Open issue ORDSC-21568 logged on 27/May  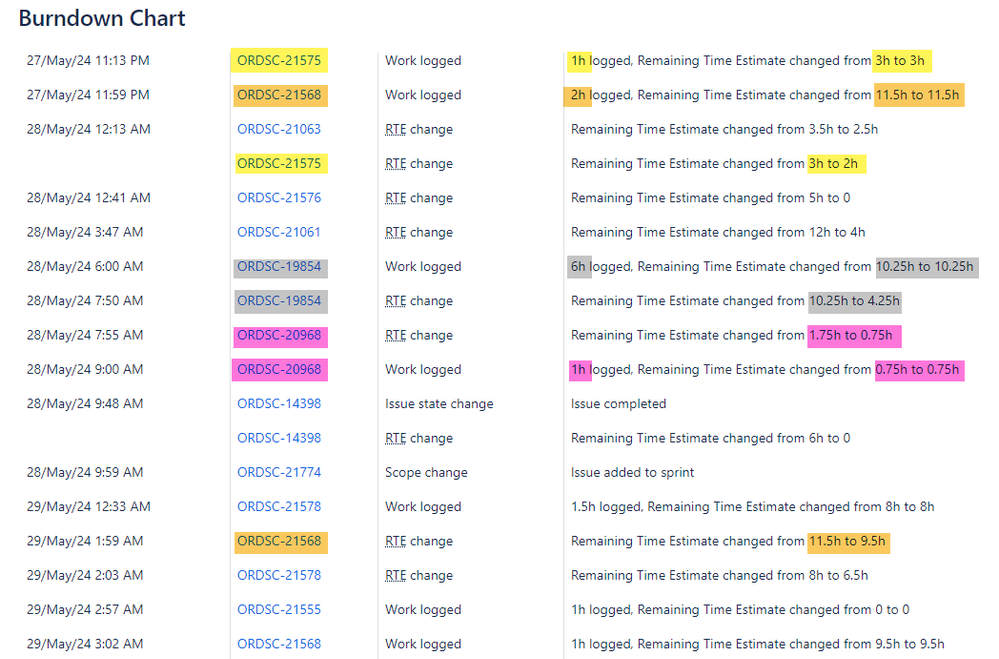click(x=279, y=94)
